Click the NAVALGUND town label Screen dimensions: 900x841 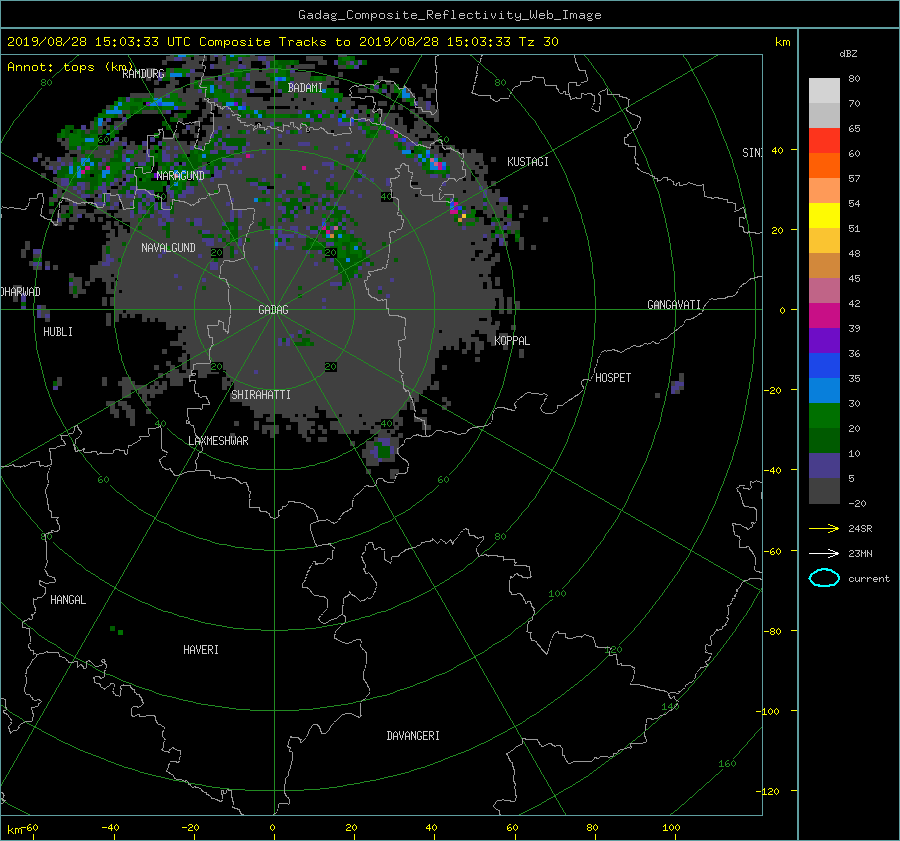[168, 248]
